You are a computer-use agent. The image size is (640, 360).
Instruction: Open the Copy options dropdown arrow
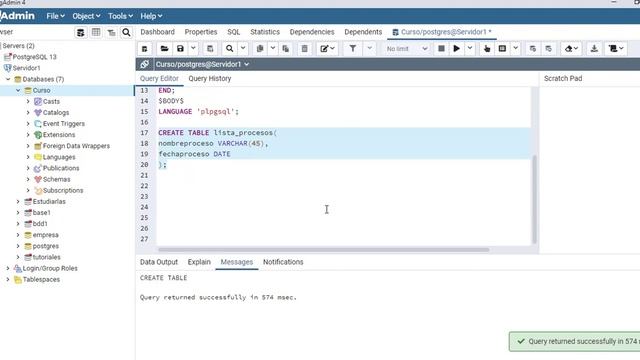273,49
